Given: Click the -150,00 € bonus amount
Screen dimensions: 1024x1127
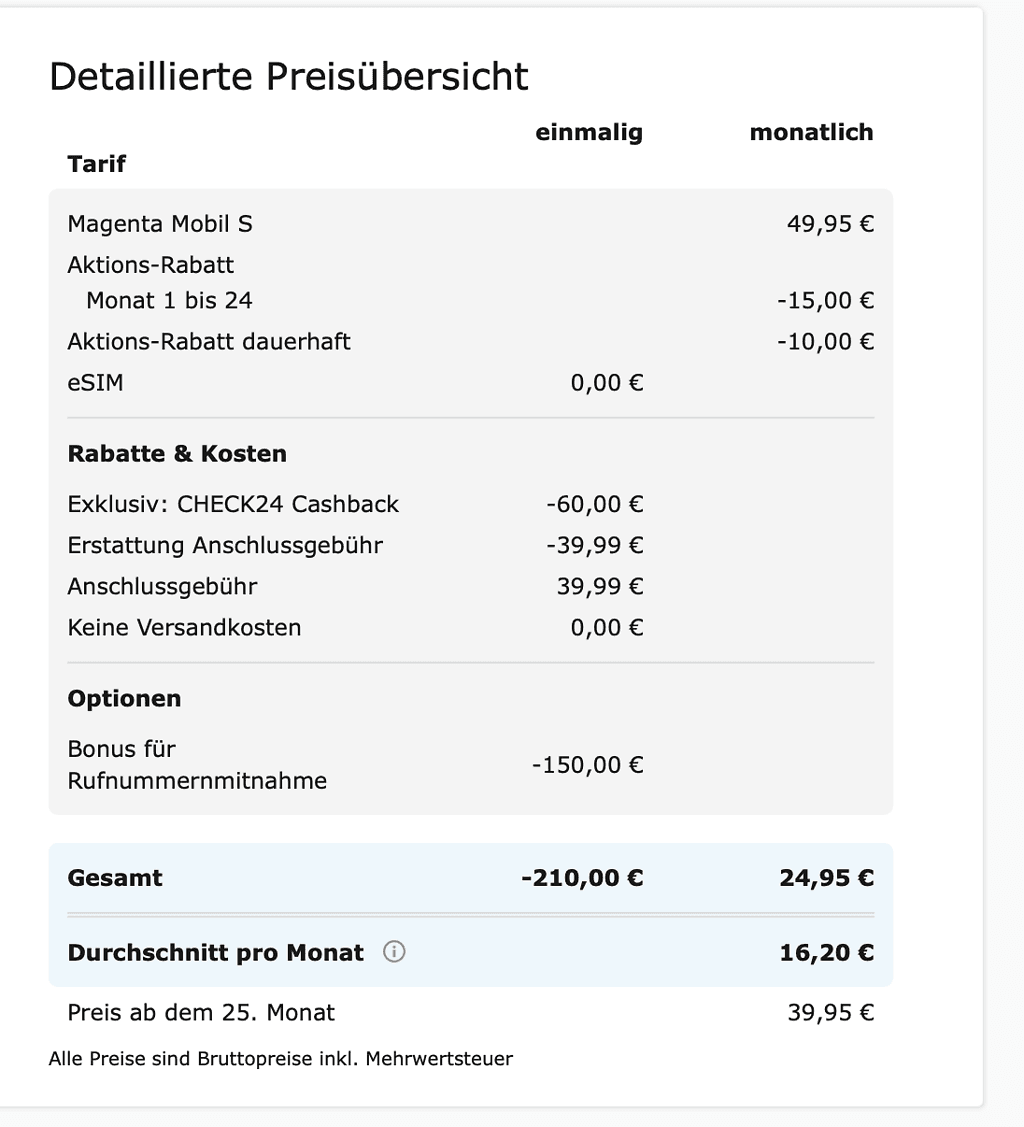Looking at the screenshot, I should click(x=587, y=765).
